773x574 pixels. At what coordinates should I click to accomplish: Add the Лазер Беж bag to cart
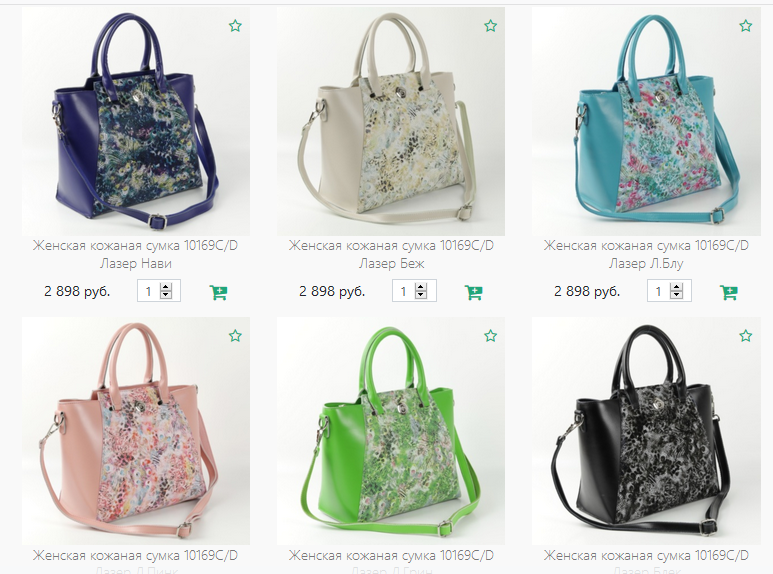474,292
